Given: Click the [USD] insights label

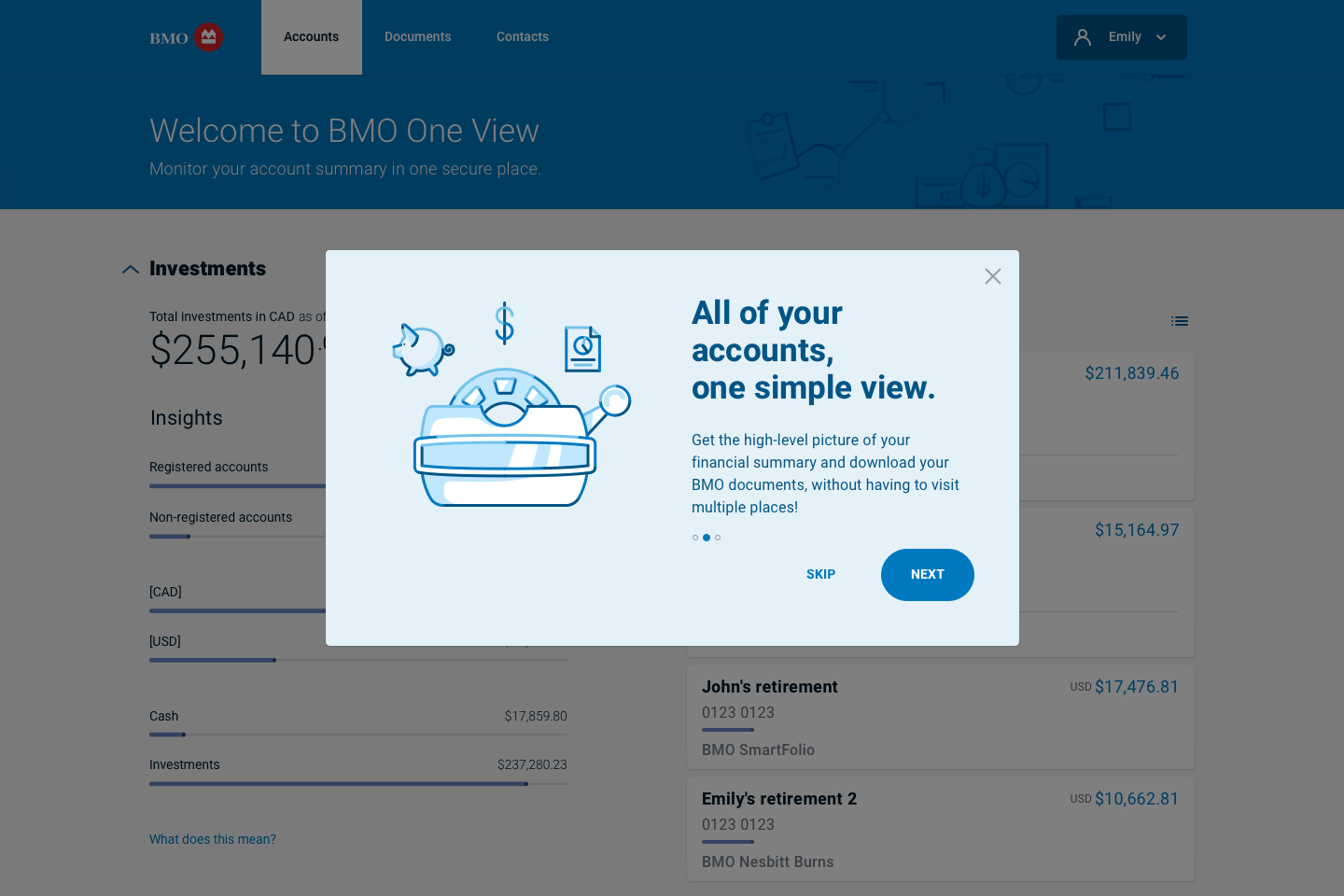Looking at the screenshot, I should tap(165, 641).
